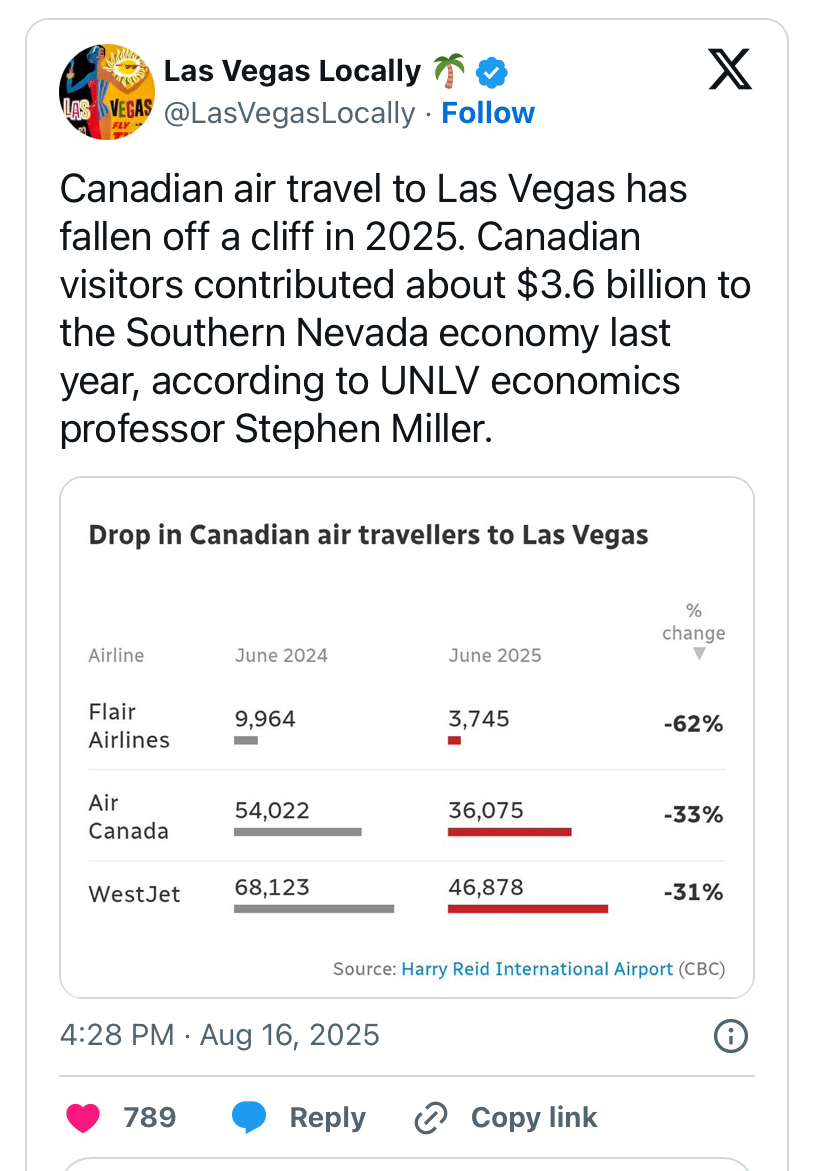Follow the LasVegasLocally account
The image size is (828, 1171).
(488, 113)
